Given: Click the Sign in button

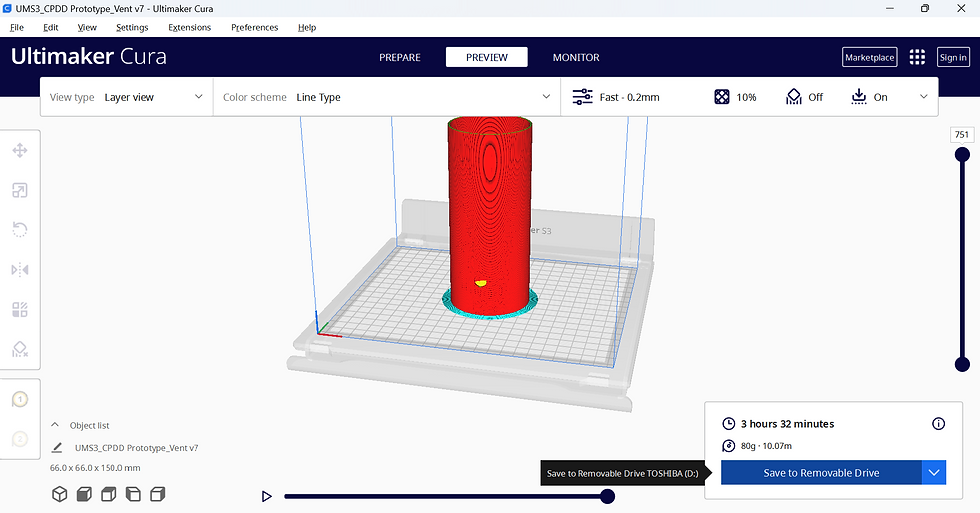Looking at the screenshot, I should pos(953,57).
